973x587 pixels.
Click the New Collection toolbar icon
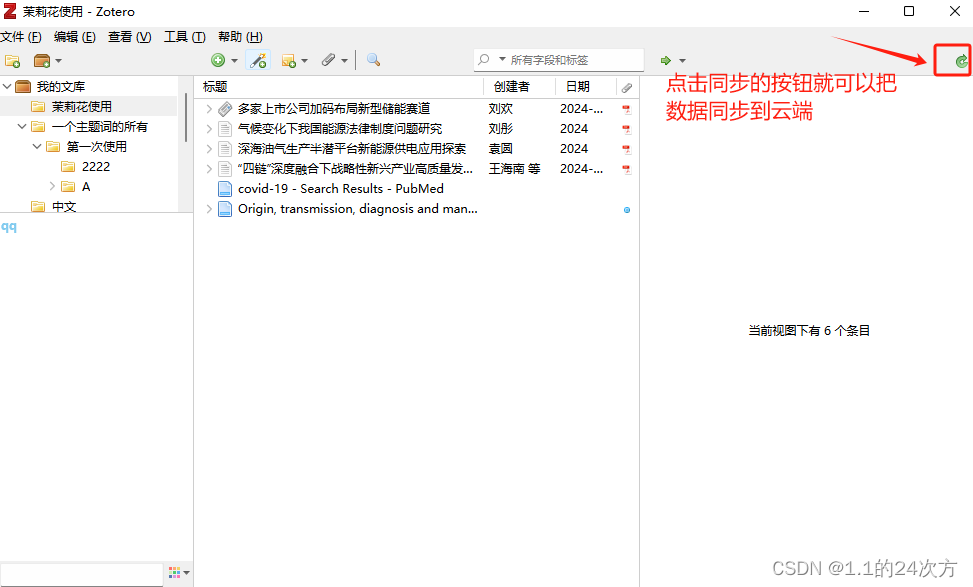(x=12, y=61)
